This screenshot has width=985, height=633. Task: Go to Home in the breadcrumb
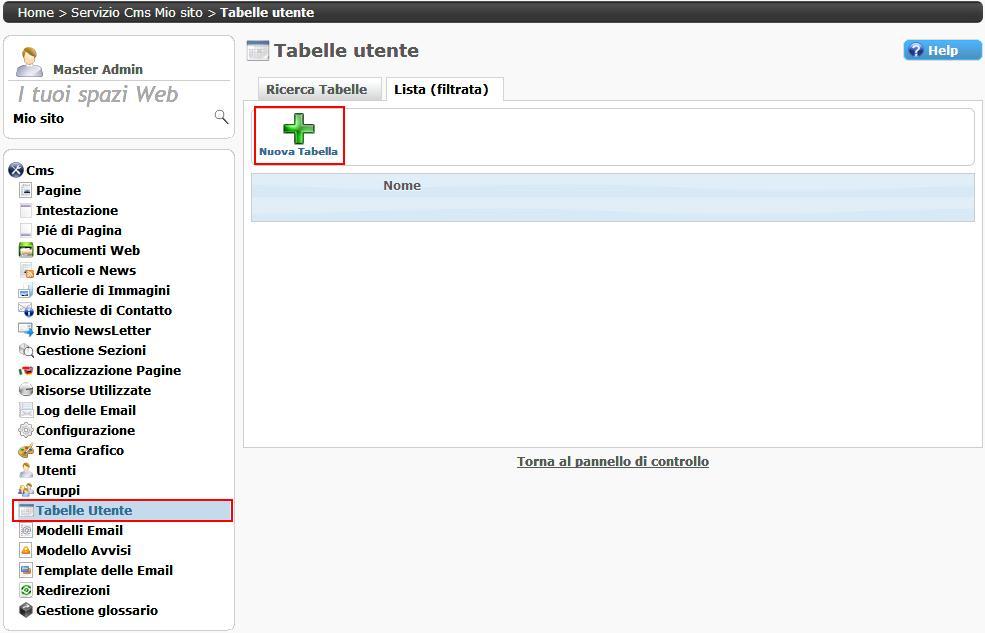pos(36,13)
